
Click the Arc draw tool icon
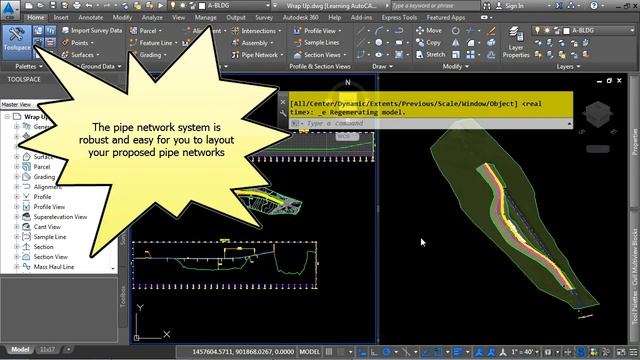(379, 31)
